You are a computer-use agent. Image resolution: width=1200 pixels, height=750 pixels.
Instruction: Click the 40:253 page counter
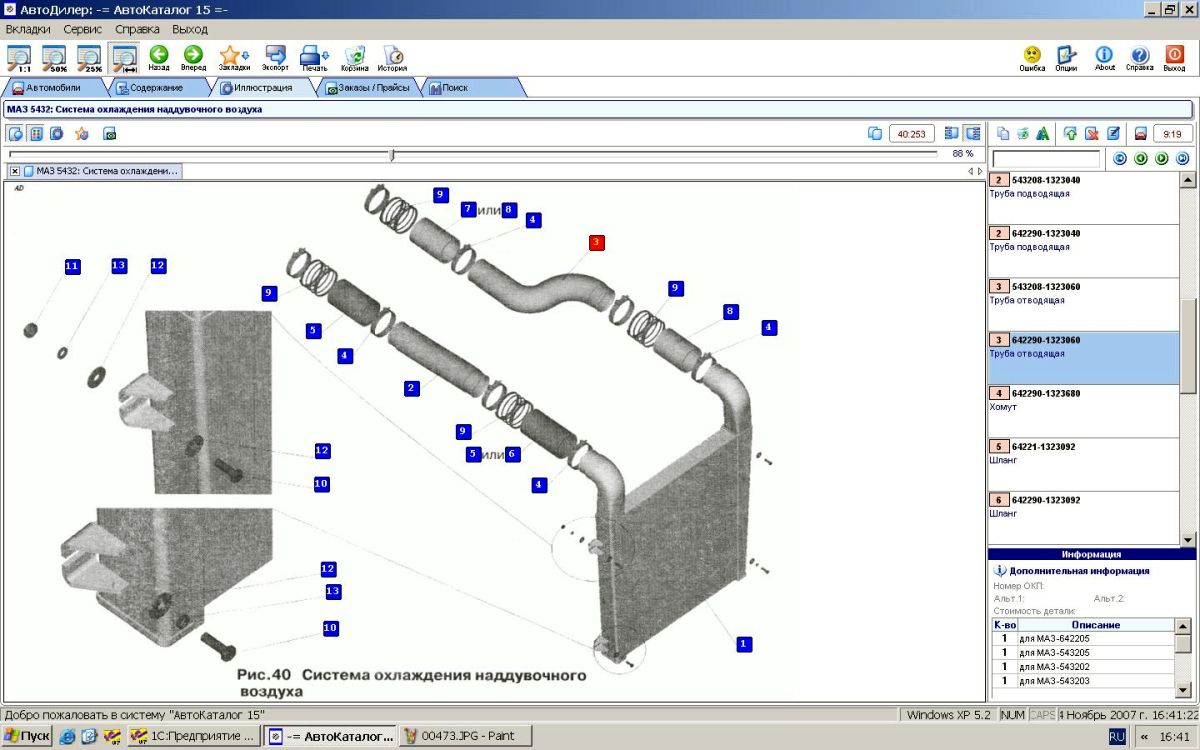[x=912, y=133]
